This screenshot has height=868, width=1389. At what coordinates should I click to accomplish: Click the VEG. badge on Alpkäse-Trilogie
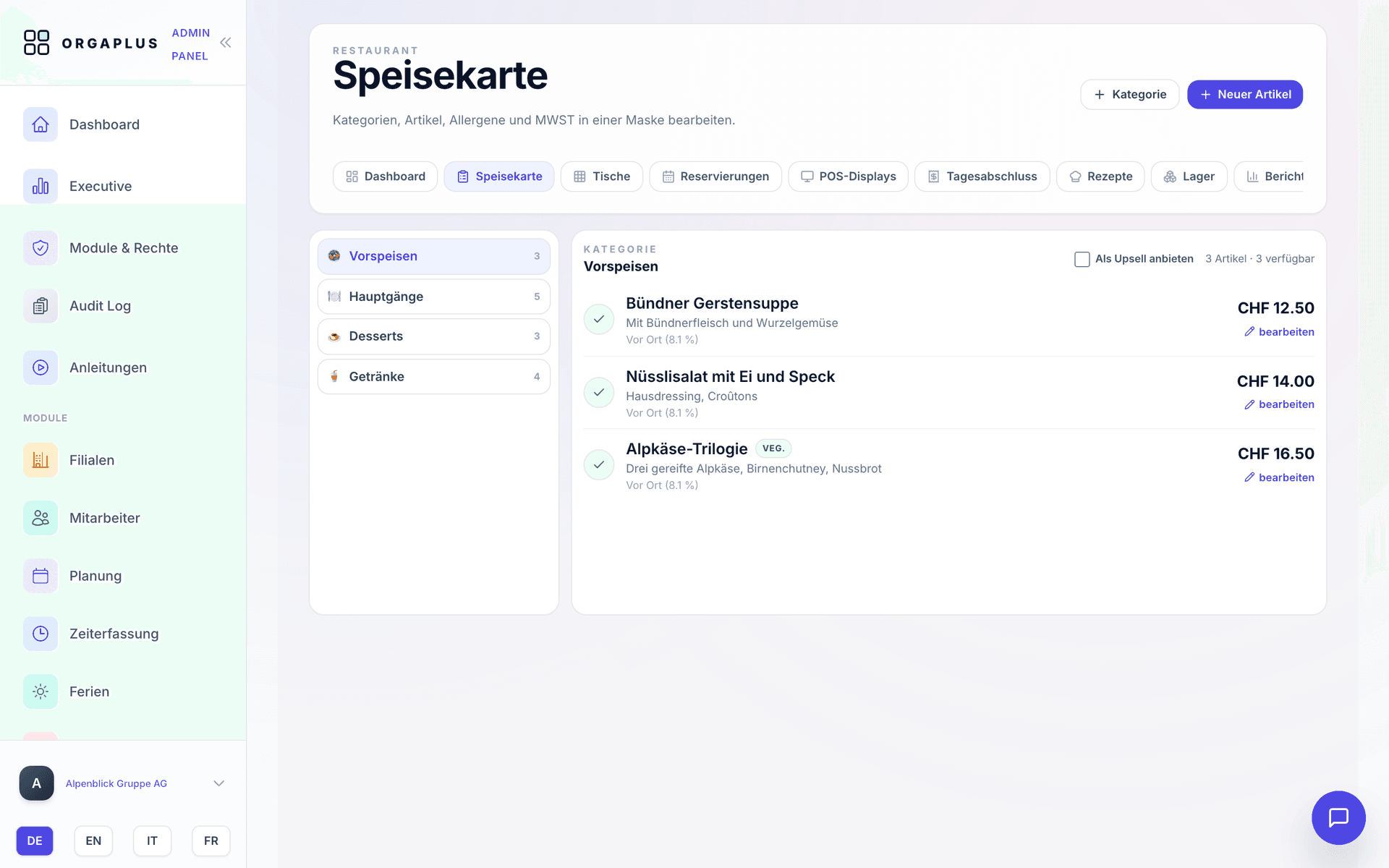pyautogui.click(x=773, y=448)
